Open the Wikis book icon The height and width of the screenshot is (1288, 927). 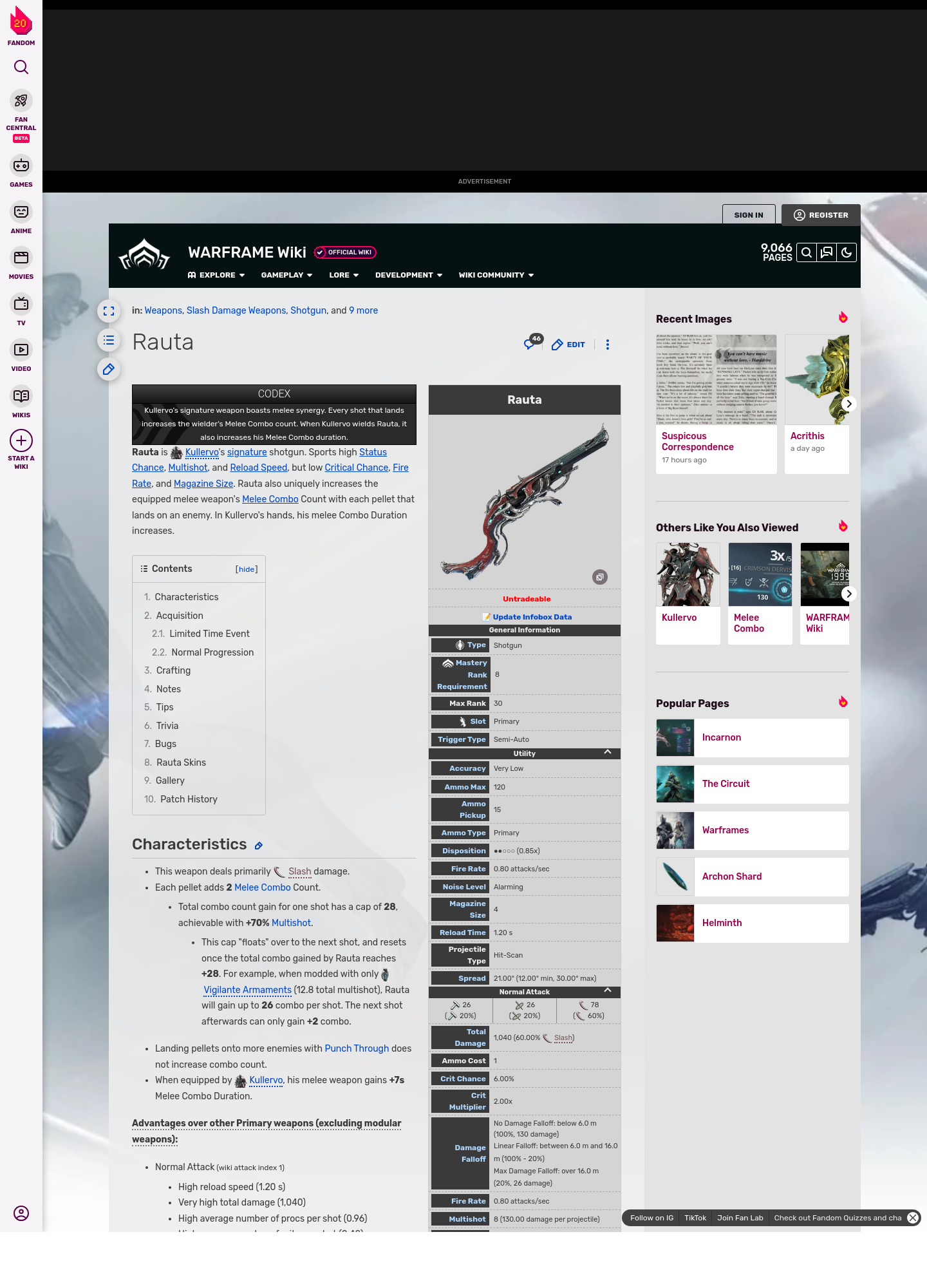[x=21, y=396]
